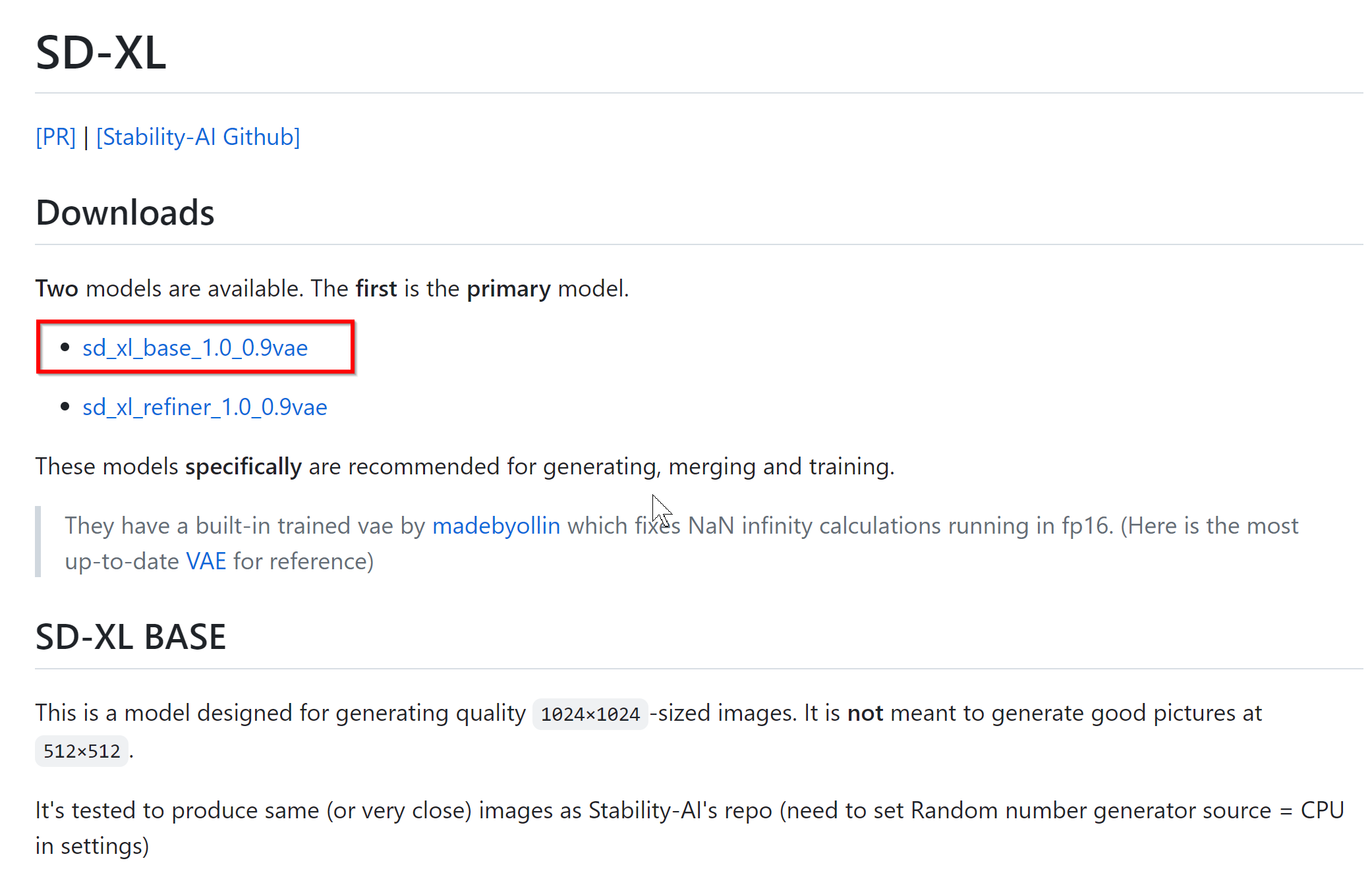Click the bold word 'first'

(376, 289)
